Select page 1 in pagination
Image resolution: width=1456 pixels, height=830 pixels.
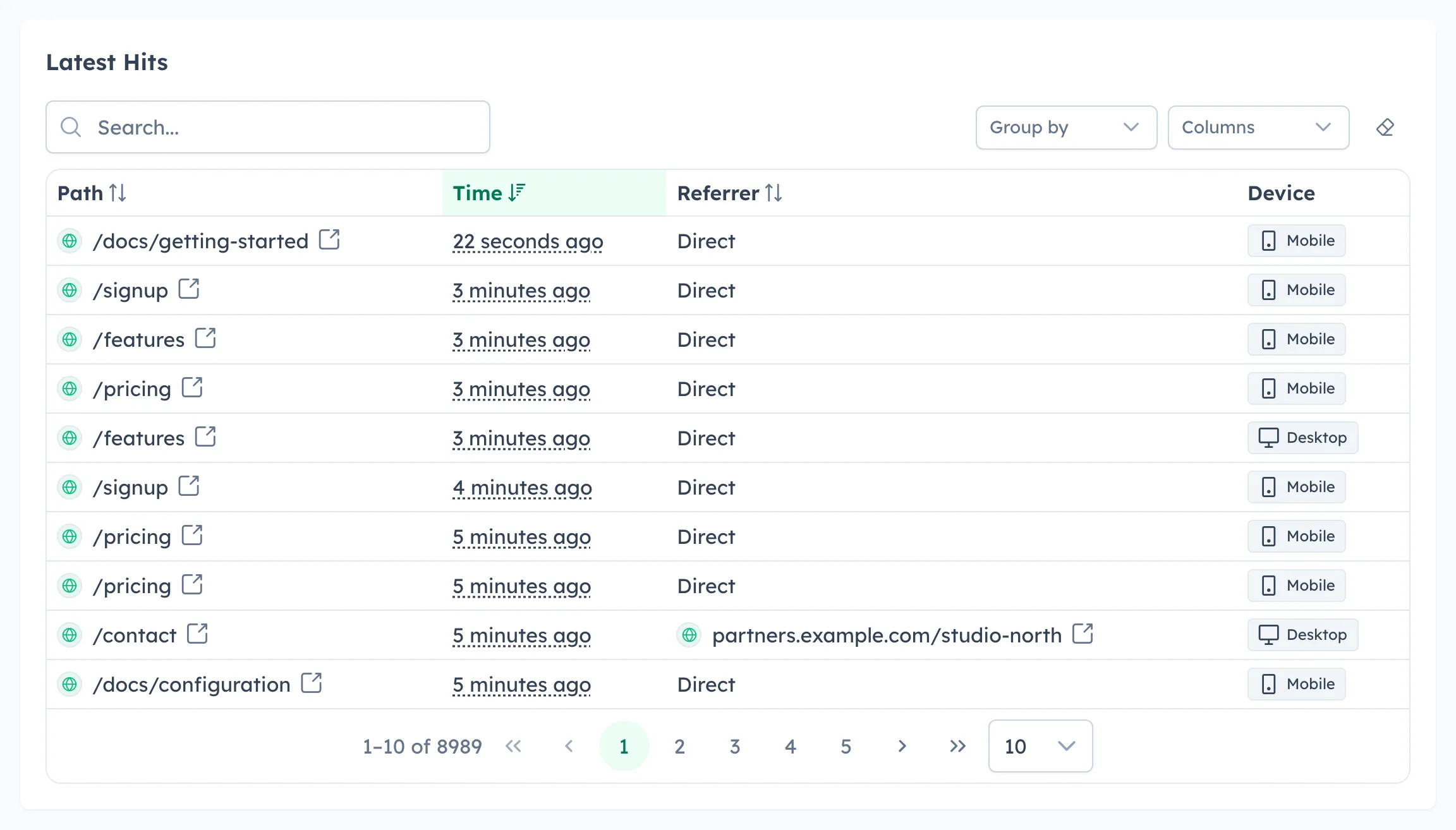coord(624,746)
